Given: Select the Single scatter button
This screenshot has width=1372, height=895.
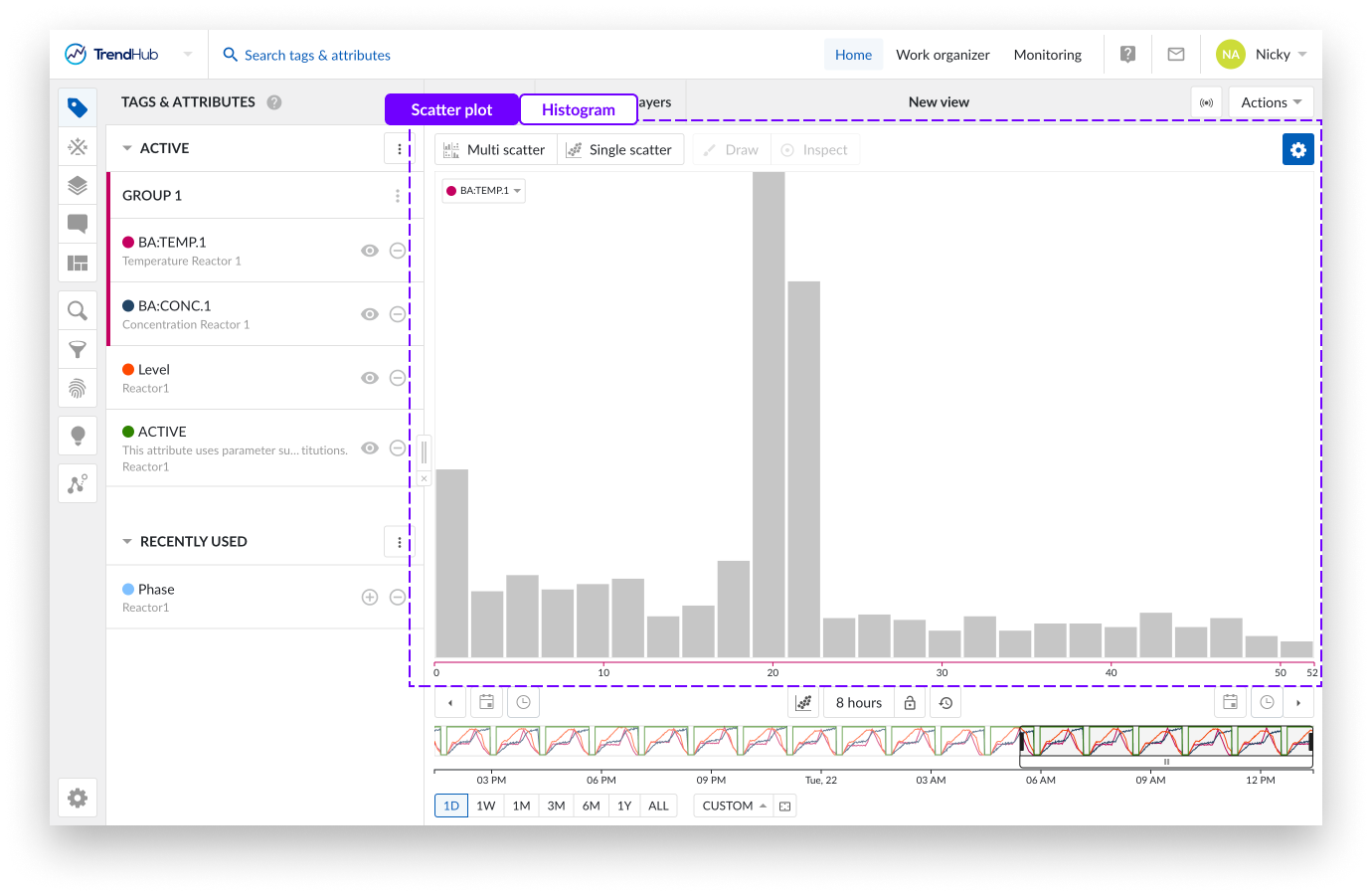Looking at the screenshot, I should coord(619,150).
